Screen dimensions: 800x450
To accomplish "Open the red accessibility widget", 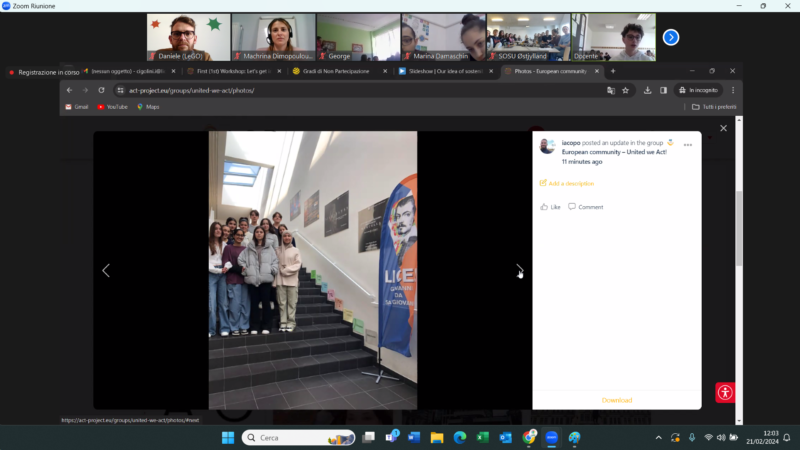I will [725, 393].
